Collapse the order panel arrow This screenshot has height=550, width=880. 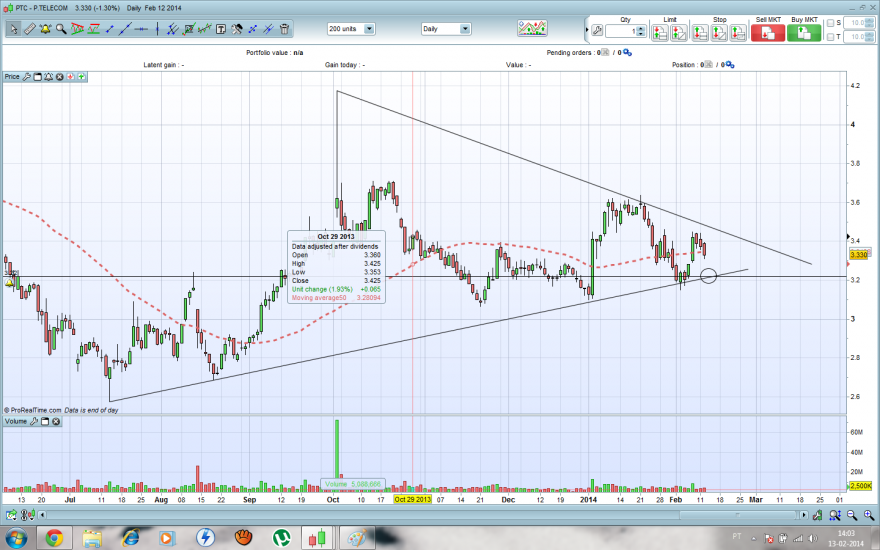[587, 30]
